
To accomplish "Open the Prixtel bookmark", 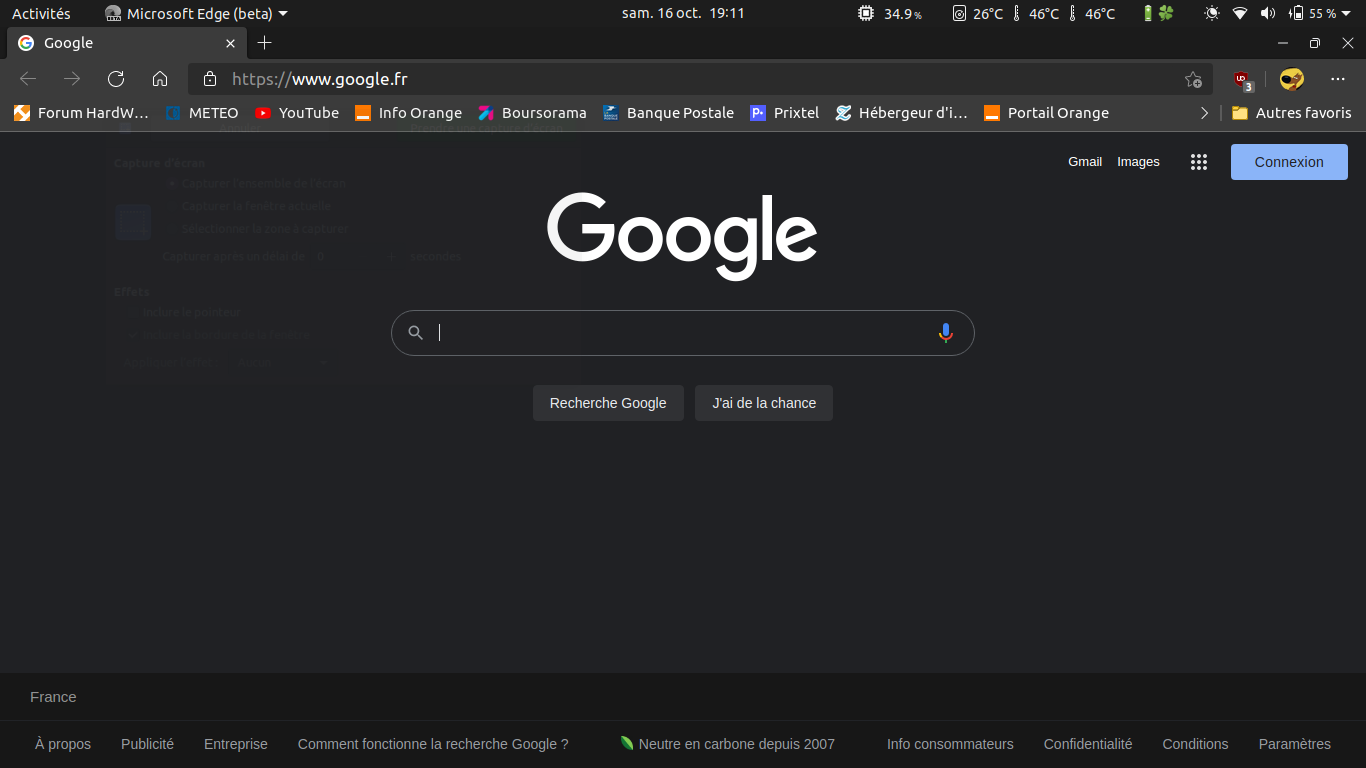I will click(x=785, y=113).
